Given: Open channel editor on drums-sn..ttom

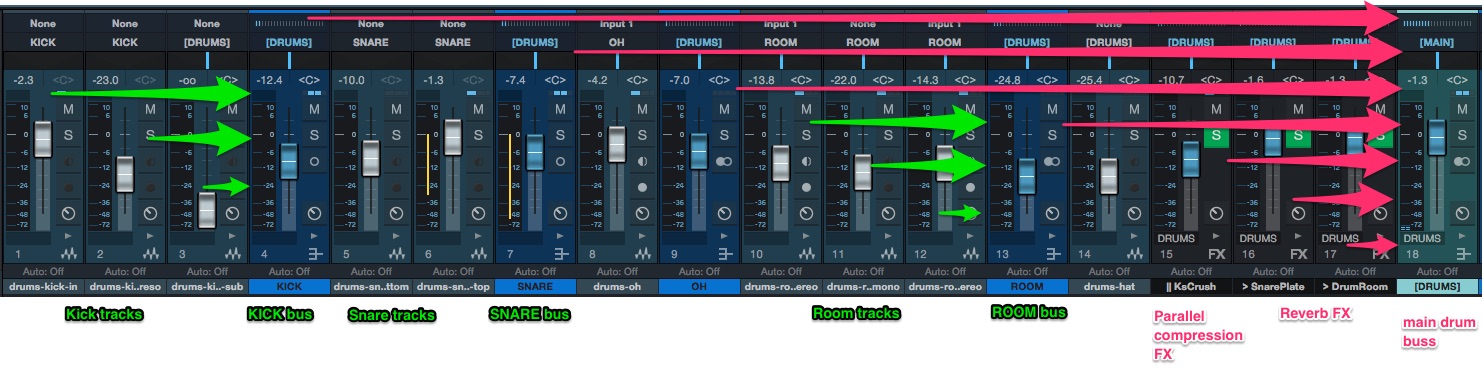Looking at the screenshot, I should click(x=396, y=213).
